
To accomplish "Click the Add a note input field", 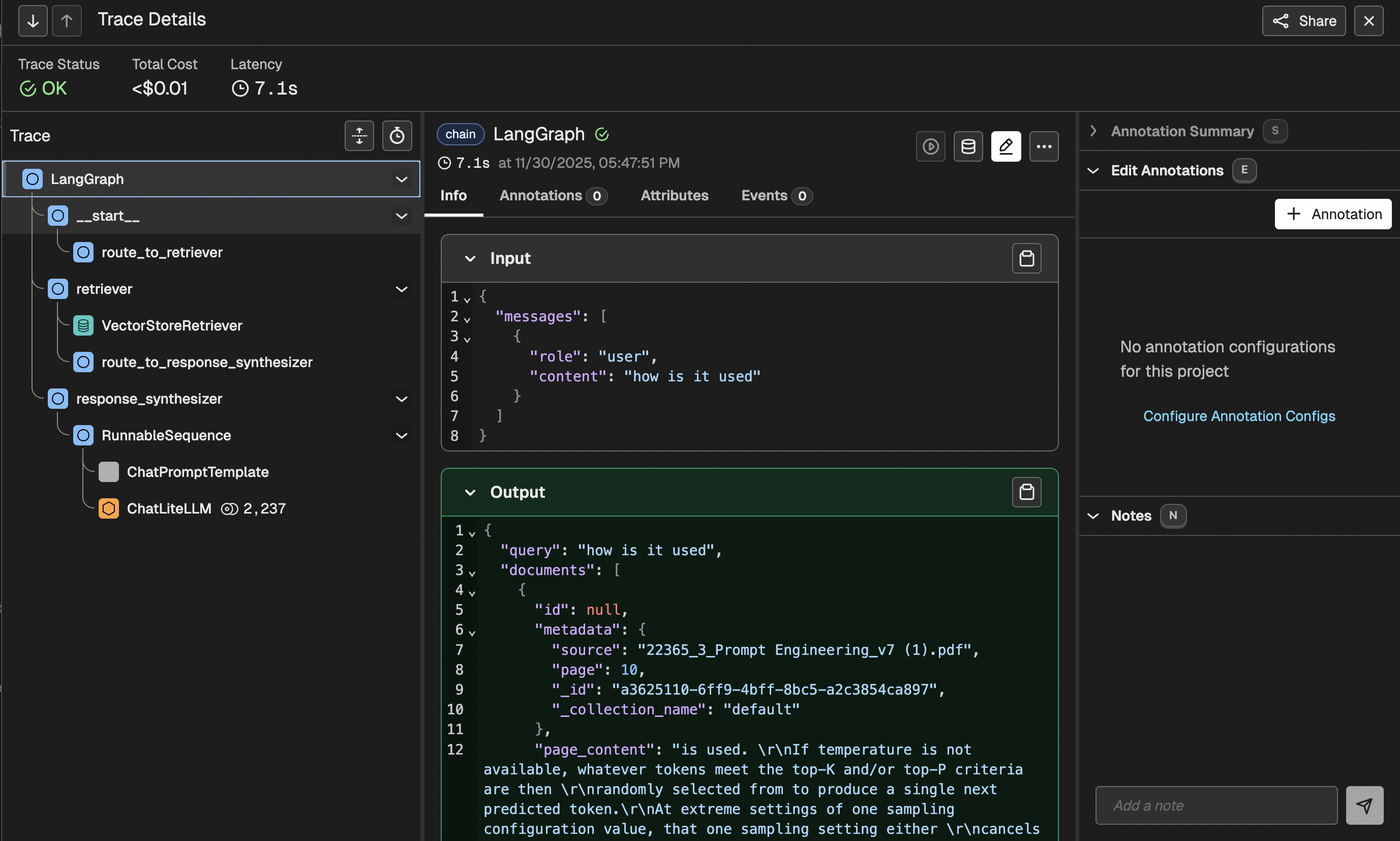I will tap(1216, 805).
